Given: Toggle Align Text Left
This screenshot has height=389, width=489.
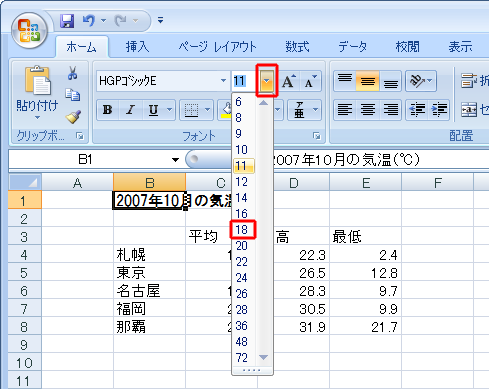Looking at the screenshot, I should (x=345, y=110).
